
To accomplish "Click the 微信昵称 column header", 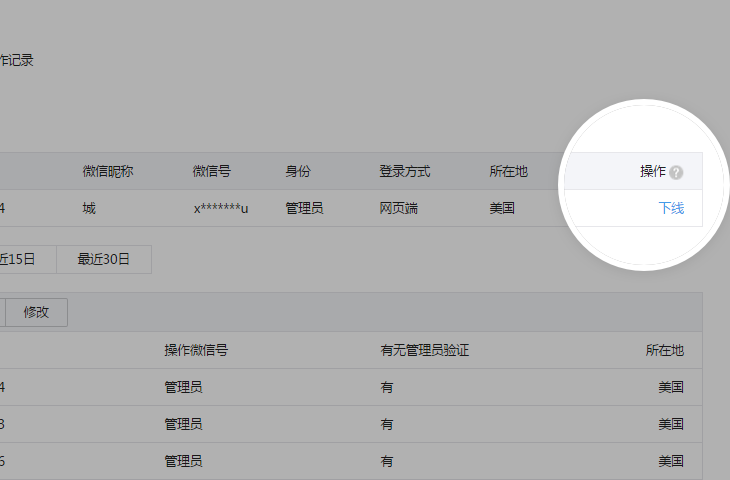I will pos(107,171).
